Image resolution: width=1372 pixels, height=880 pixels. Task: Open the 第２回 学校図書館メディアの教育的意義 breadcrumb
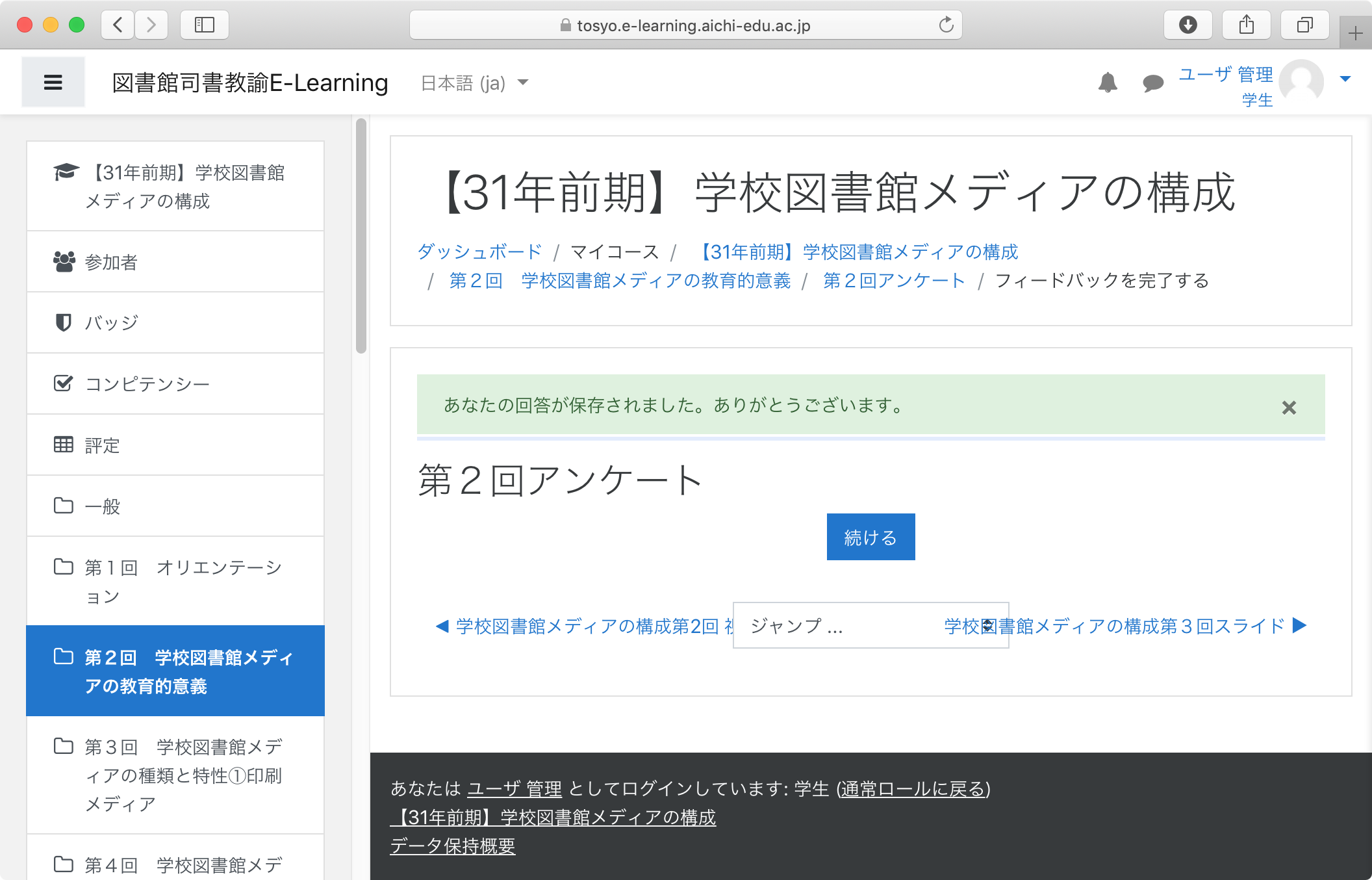620,280
